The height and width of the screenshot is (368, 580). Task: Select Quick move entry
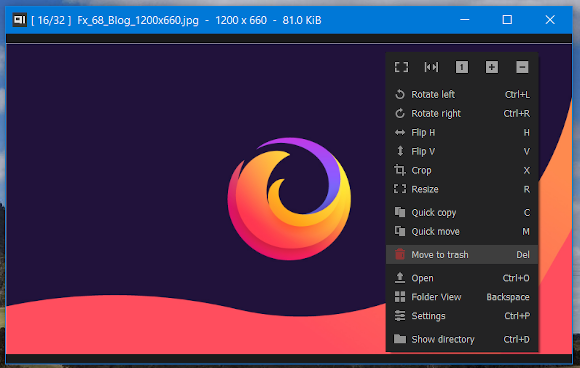click(462, 231)
